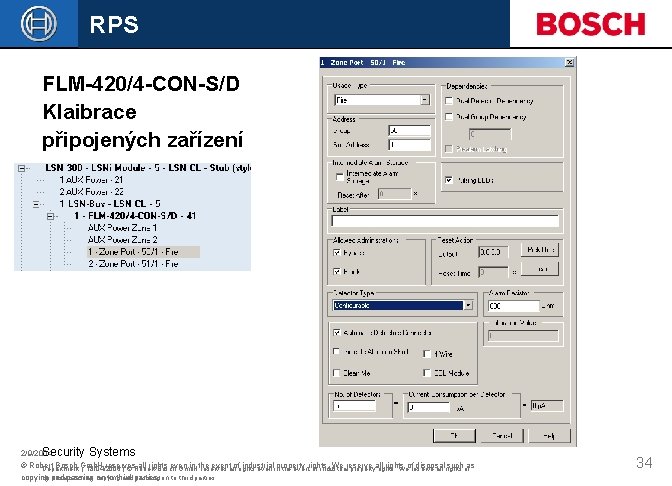Click the Pick button next to Output

pos(540,249)
